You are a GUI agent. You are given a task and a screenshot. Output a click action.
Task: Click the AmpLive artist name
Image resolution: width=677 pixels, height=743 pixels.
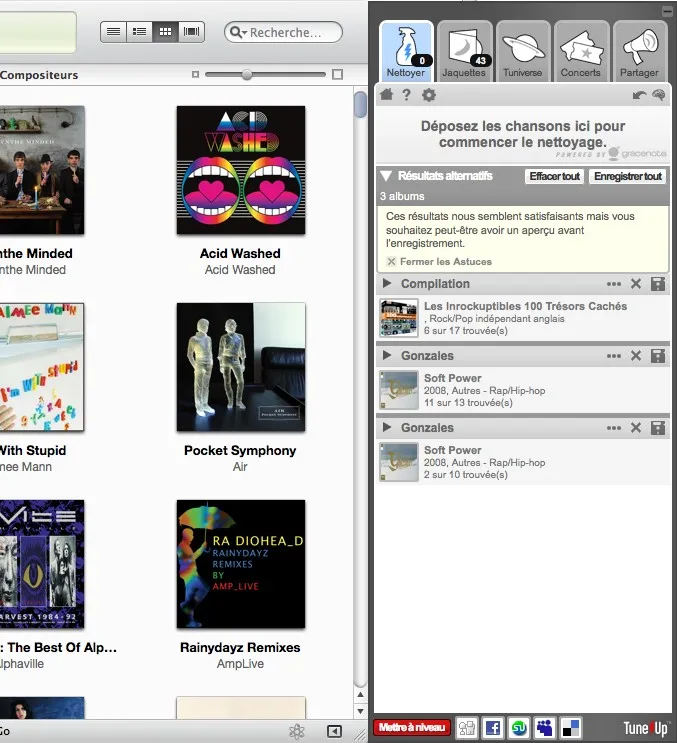coord(240,664)
